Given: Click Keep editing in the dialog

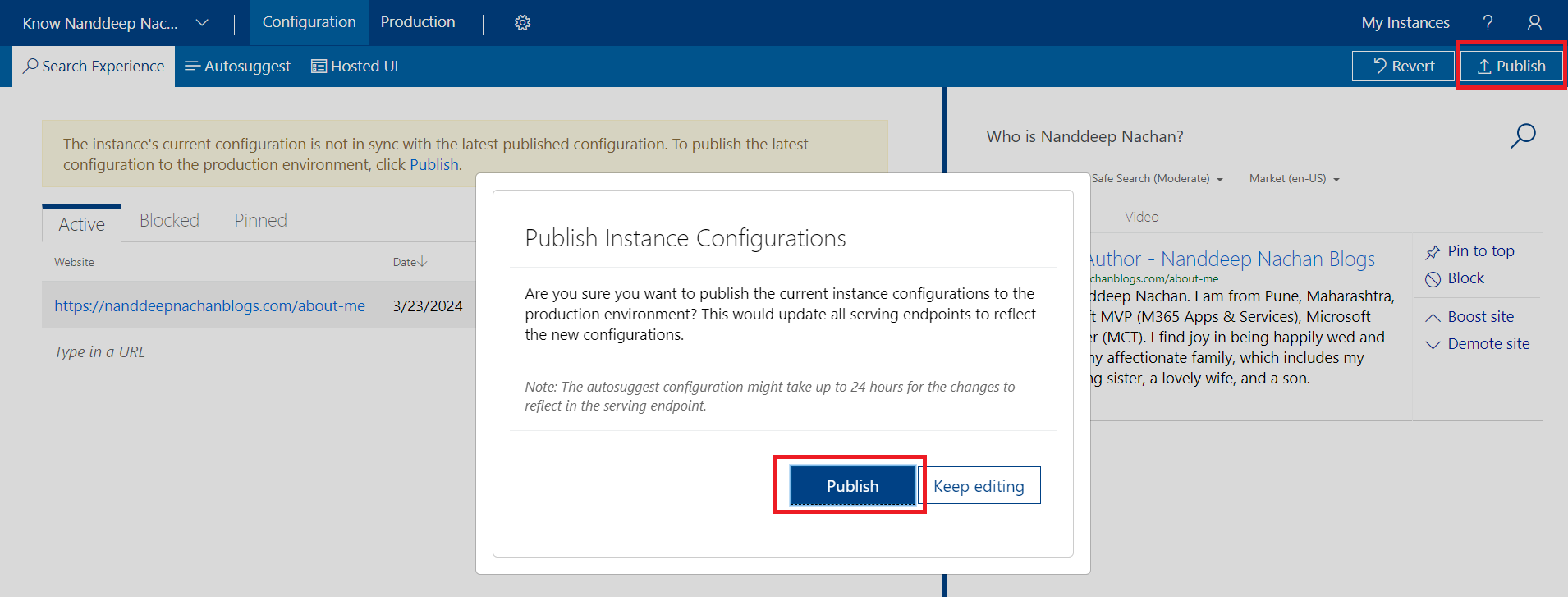Looking at the screenshot, I should [979, 486].
